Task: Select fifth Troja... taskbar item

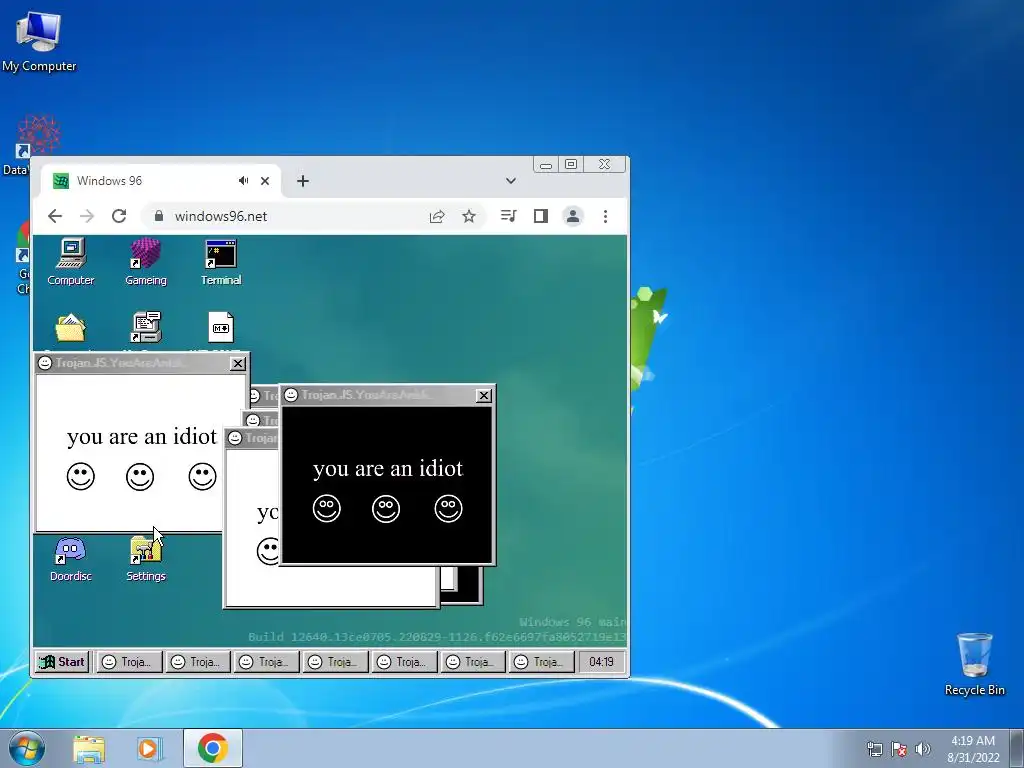Action: click(404, 662)
